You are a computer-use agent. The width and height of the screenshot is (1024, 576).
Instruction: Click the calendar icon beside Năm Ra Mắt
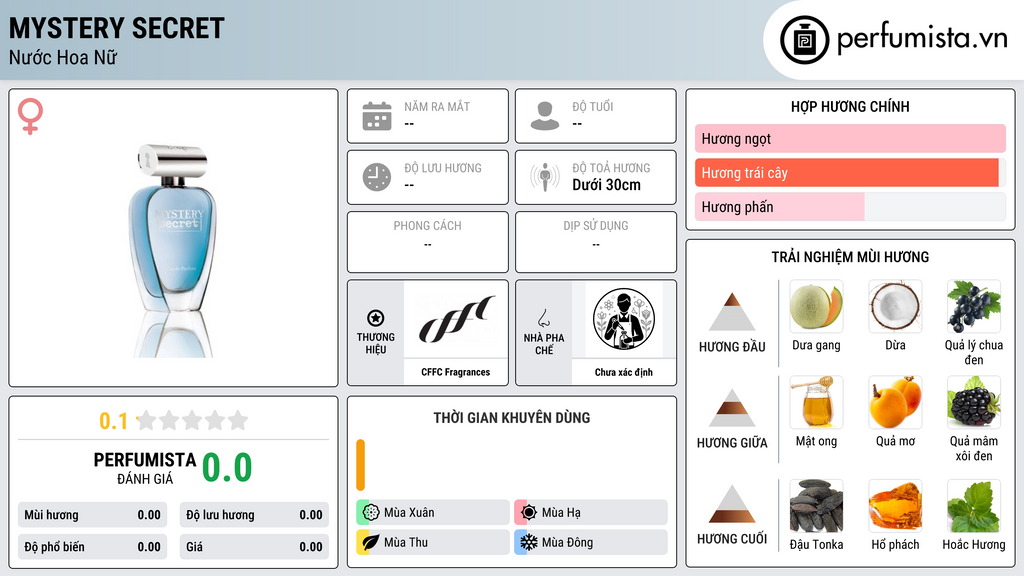[x=377, y=116]
